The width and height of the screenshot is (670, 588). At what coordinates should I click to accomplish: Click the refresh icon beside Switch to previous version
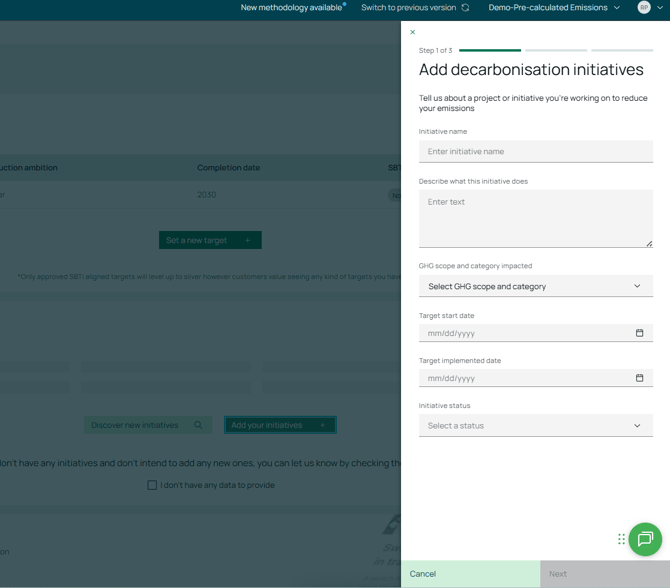(x=465, y=8)
